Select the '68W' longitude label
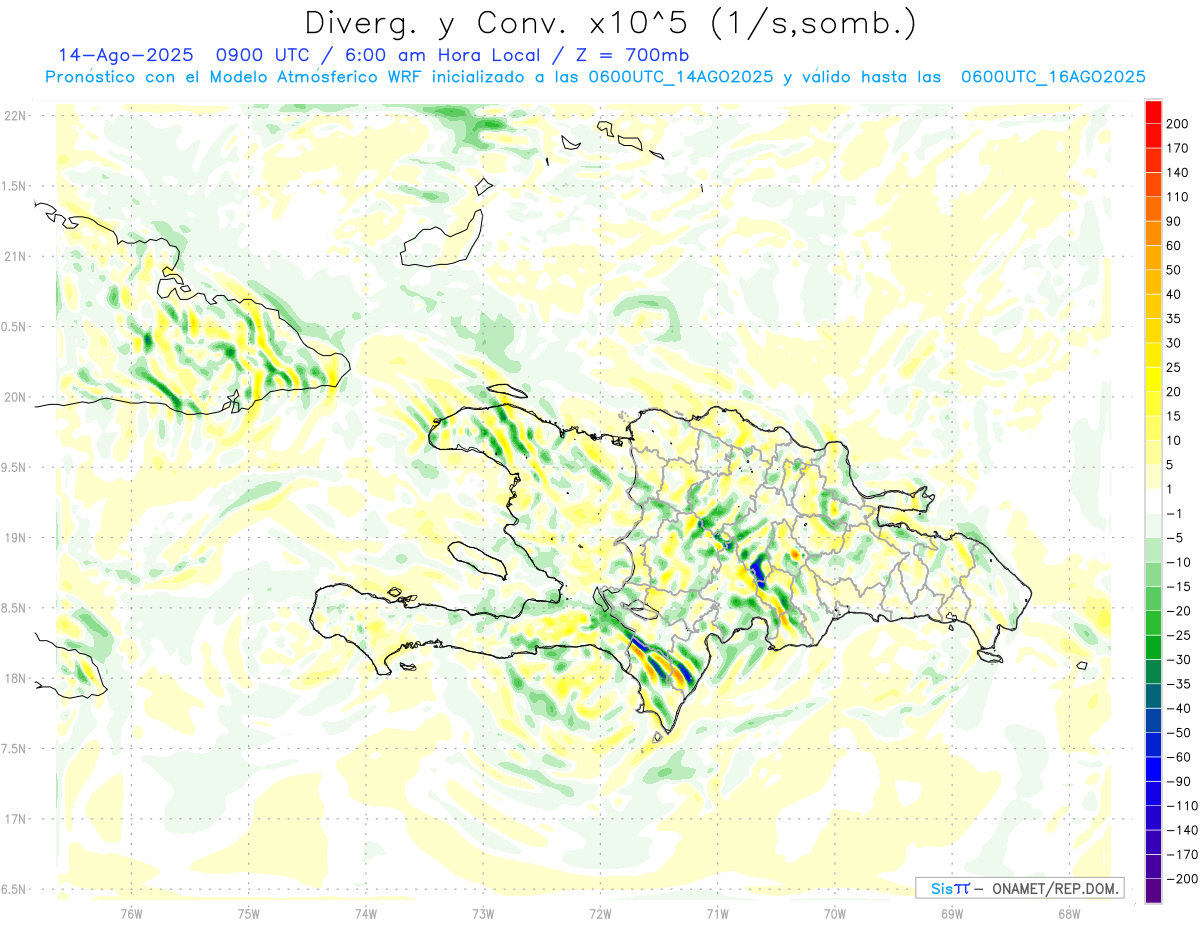Viewport: 1200px width, 927px height. [1069, 914]
